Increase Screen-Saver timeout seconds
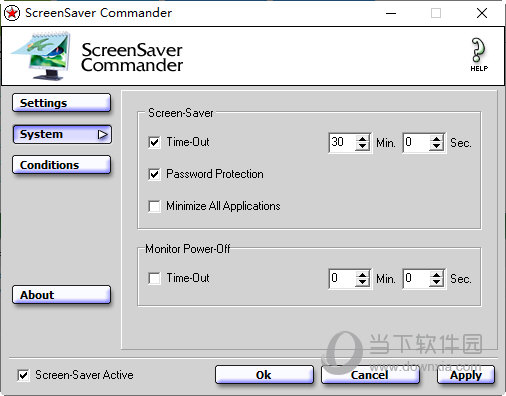 pos(436,139)
